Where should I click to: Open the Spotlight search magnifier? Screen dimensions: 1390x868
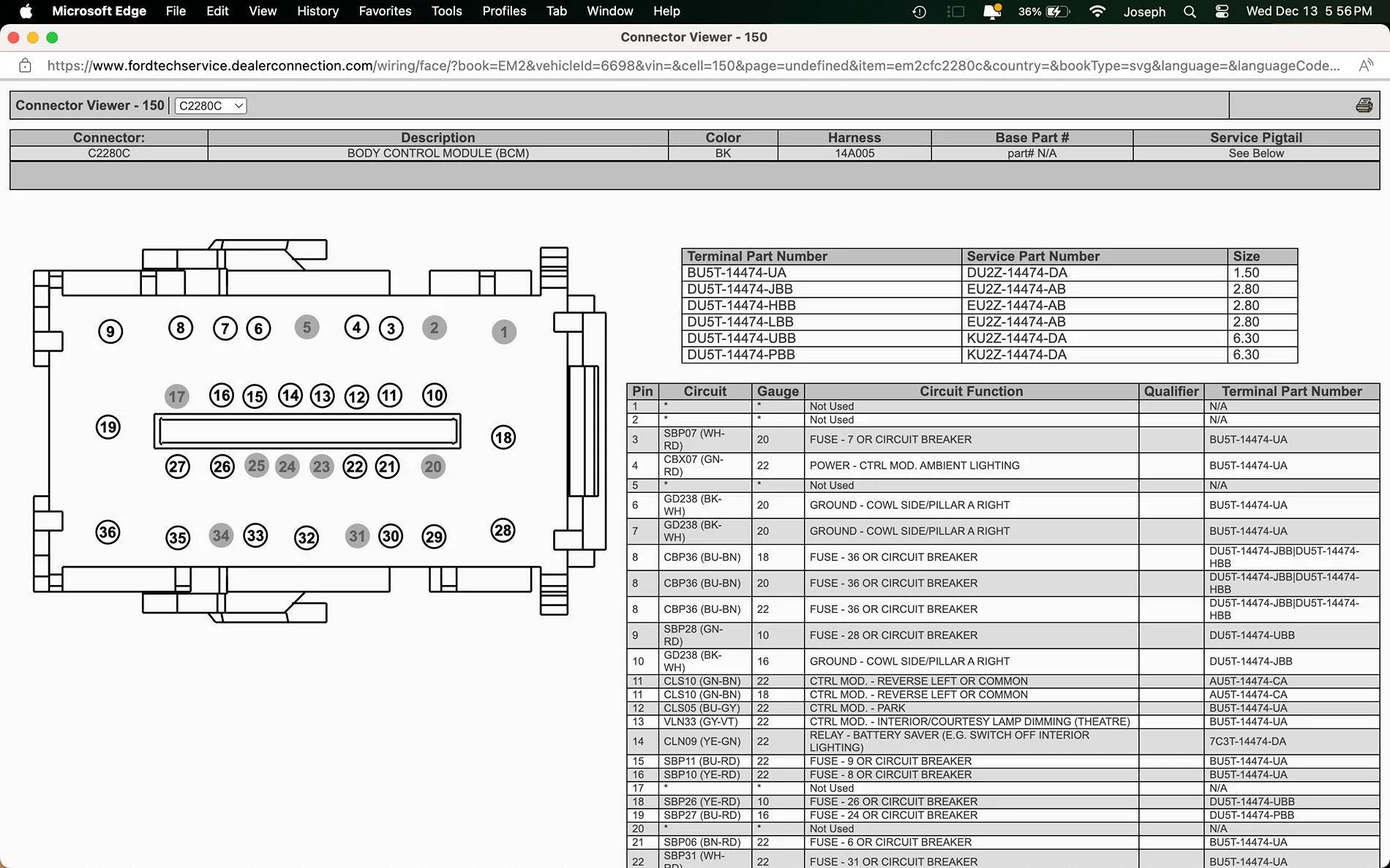[1190, 12]
